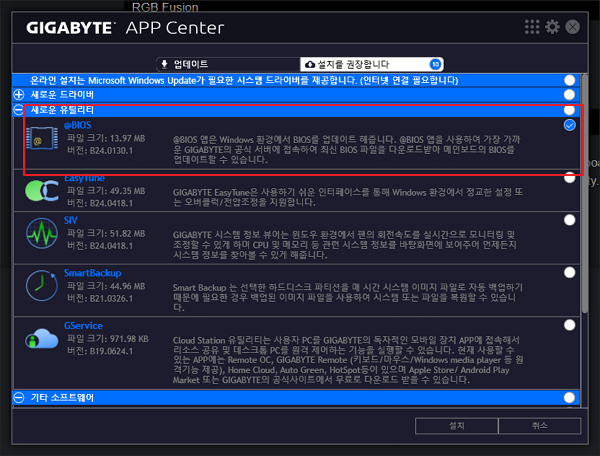Click the EasyTune OC icon
This screenshot has width=600, height=456.
pos(42,191)
